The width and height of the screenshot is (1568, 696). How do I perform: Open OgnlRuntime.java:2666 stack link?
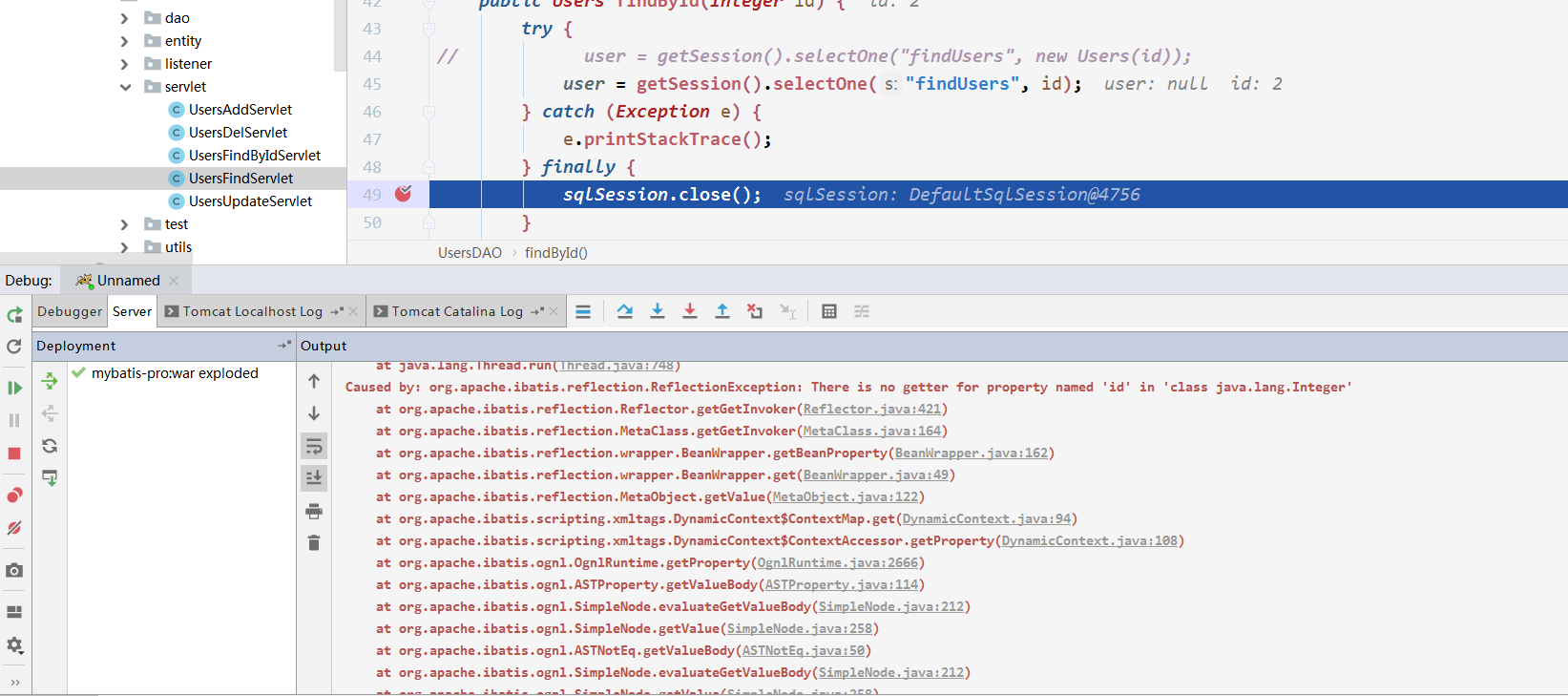click(838, 562)
